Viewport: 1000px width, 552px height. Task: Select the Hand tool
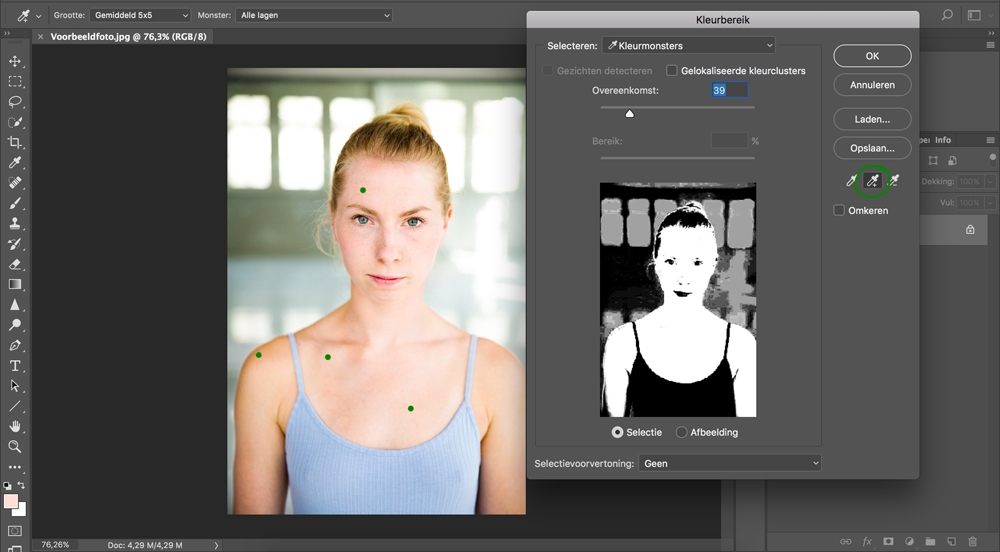(15, 427)
